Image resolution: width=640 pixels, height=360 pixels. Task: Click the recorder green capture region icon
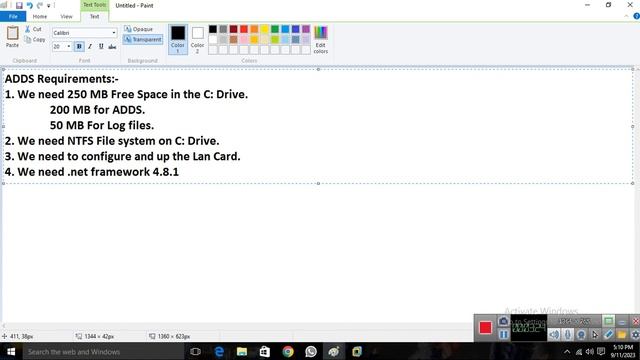(608, 321)
